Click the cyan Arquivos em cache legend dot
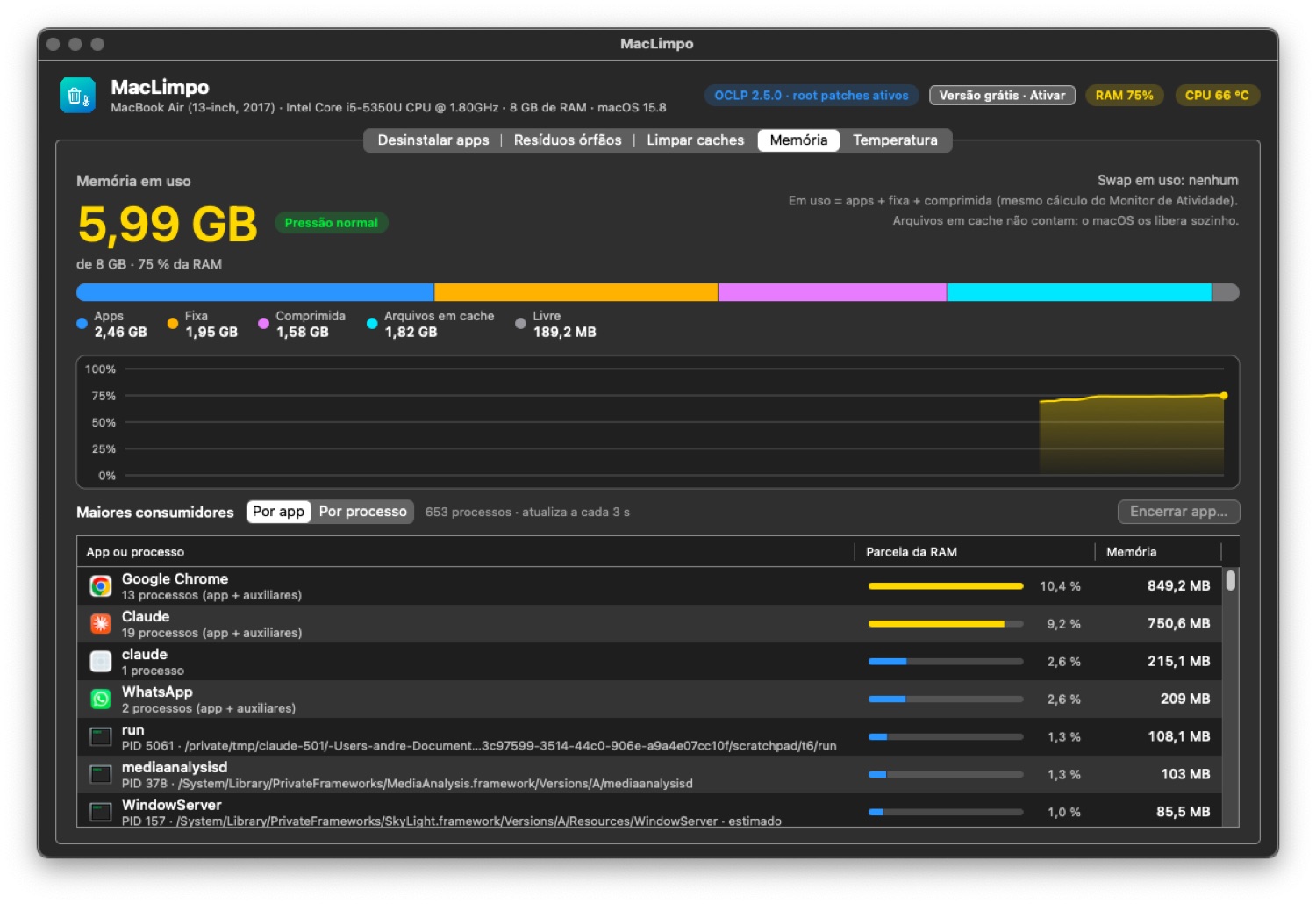This screenshot has width=1316, height=904. [372, 324]
